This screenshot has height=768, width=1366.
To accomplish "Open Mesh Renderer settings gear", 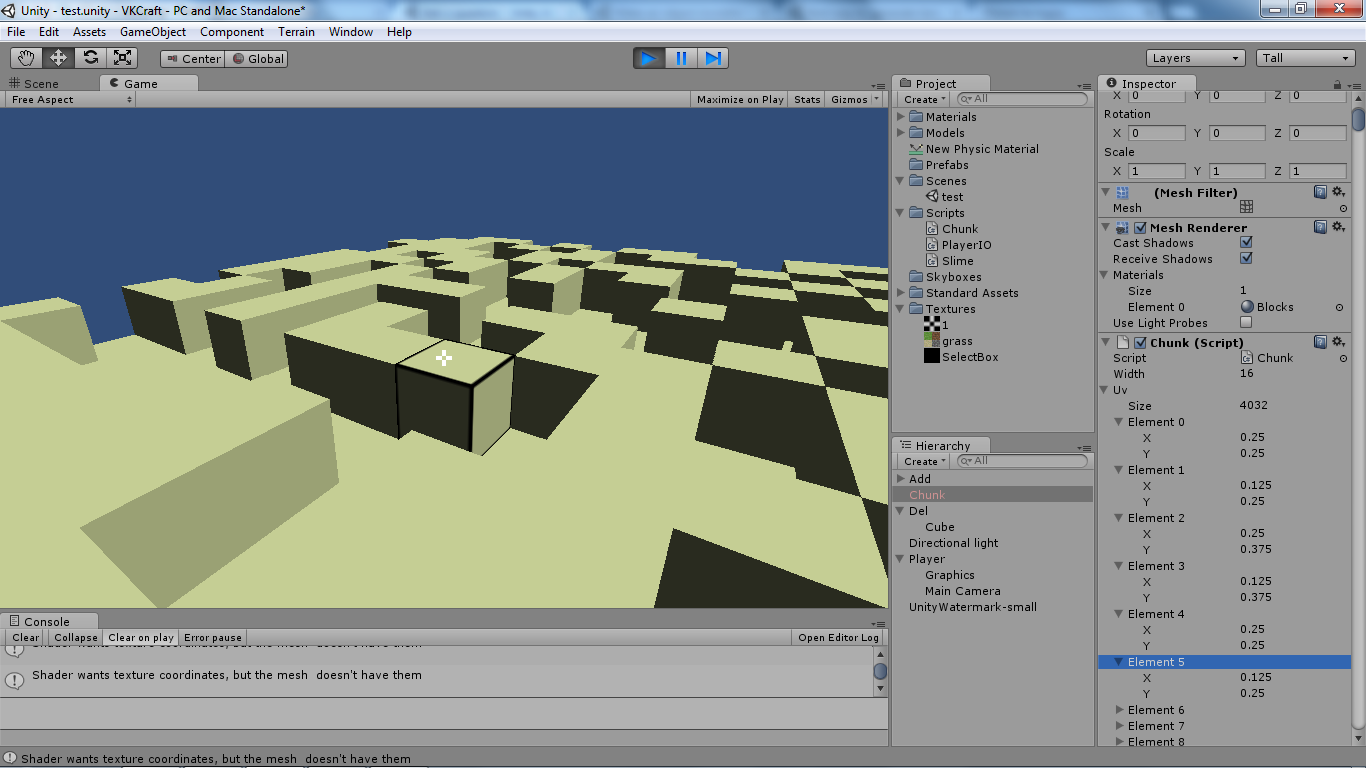I will click(1338, 227).
